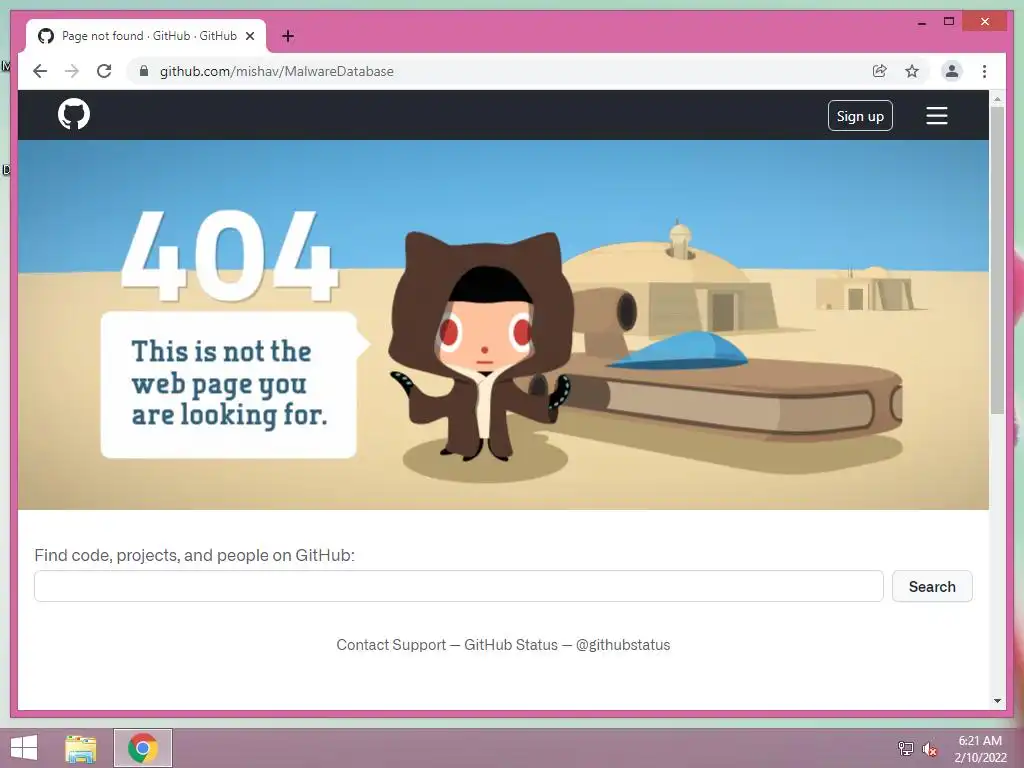Open the Contact Support link
The height and width of the screenshot is (768, 1024).
391,645
